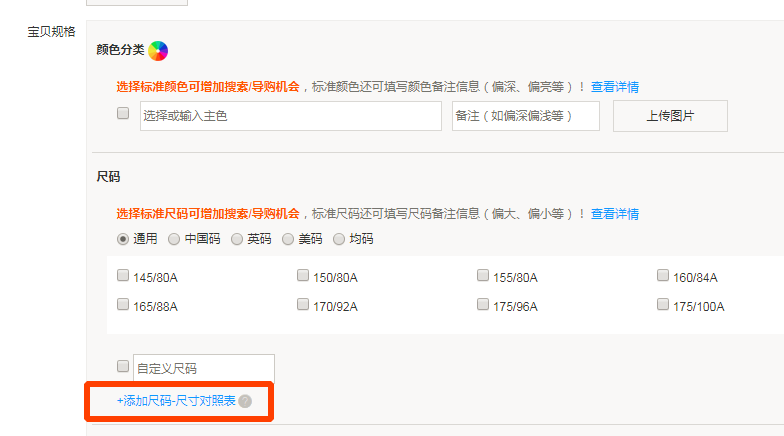The height and width of the screenshot is (436, 784).
Task: Switch to 英码 size standard
Action: pos(237,239)
